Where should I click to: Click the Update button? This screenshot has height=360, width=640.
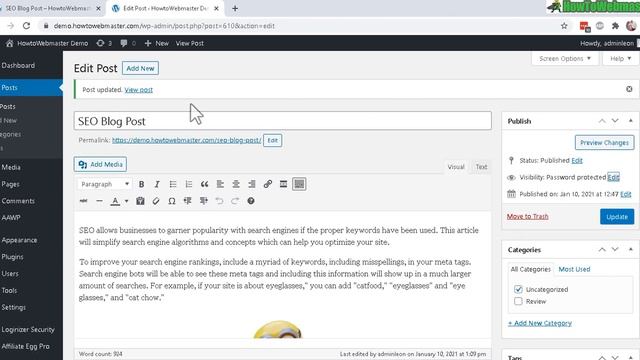617,217
